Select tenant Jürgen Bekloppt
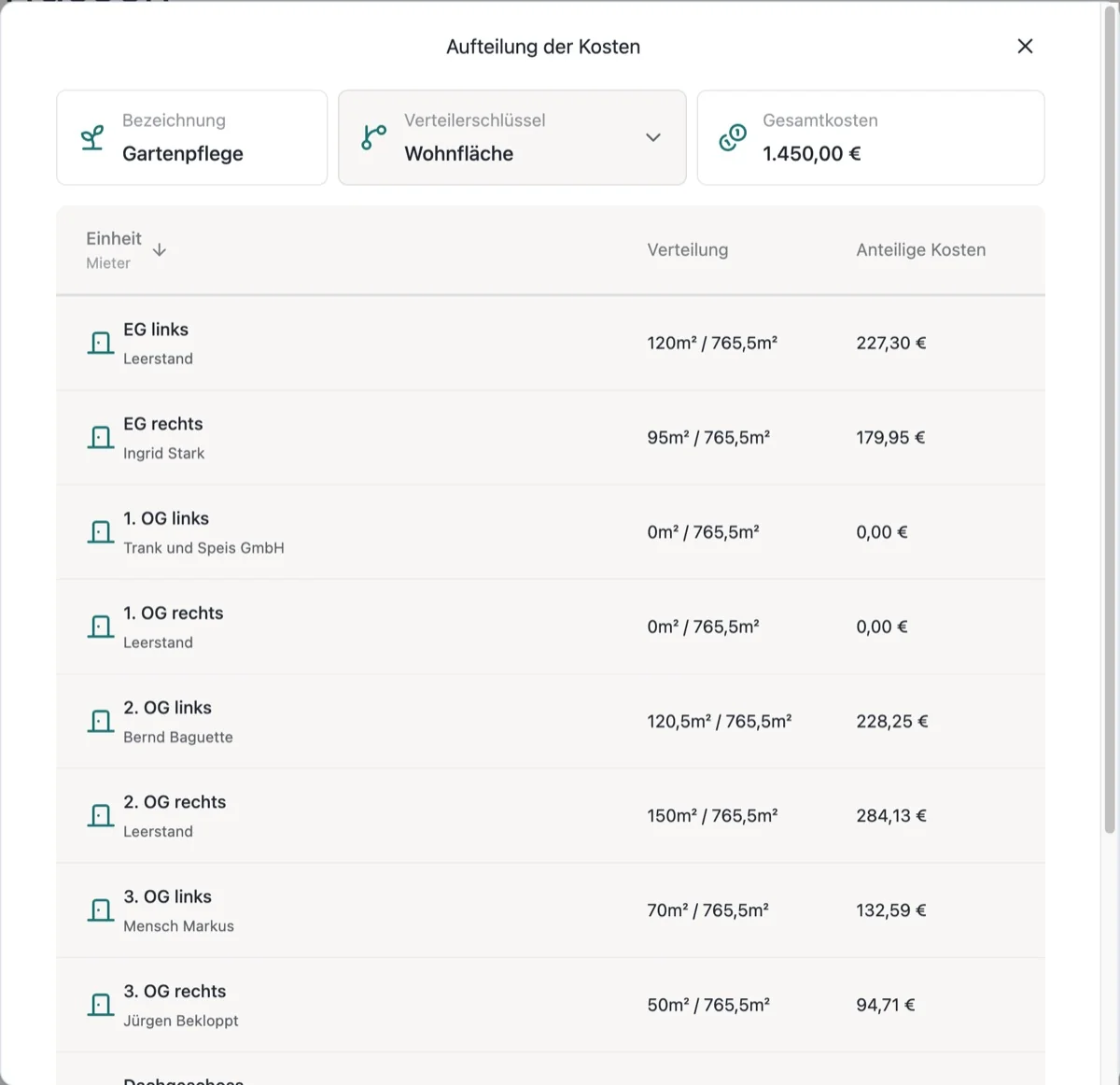 tap(181, 1021)
